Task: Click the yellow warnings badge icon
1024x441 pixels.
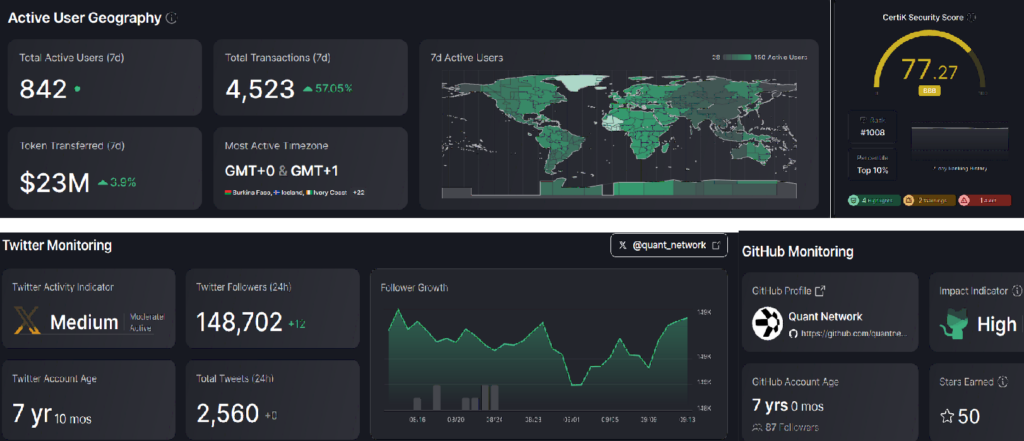Action: click(x=908, y=201)
